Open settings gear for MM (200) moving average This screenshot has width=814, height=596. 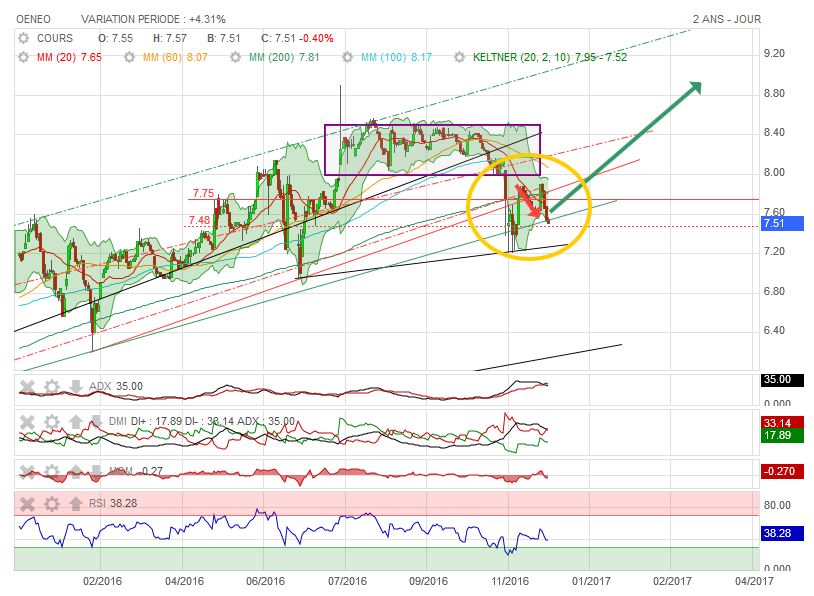(x=236, y=57)
